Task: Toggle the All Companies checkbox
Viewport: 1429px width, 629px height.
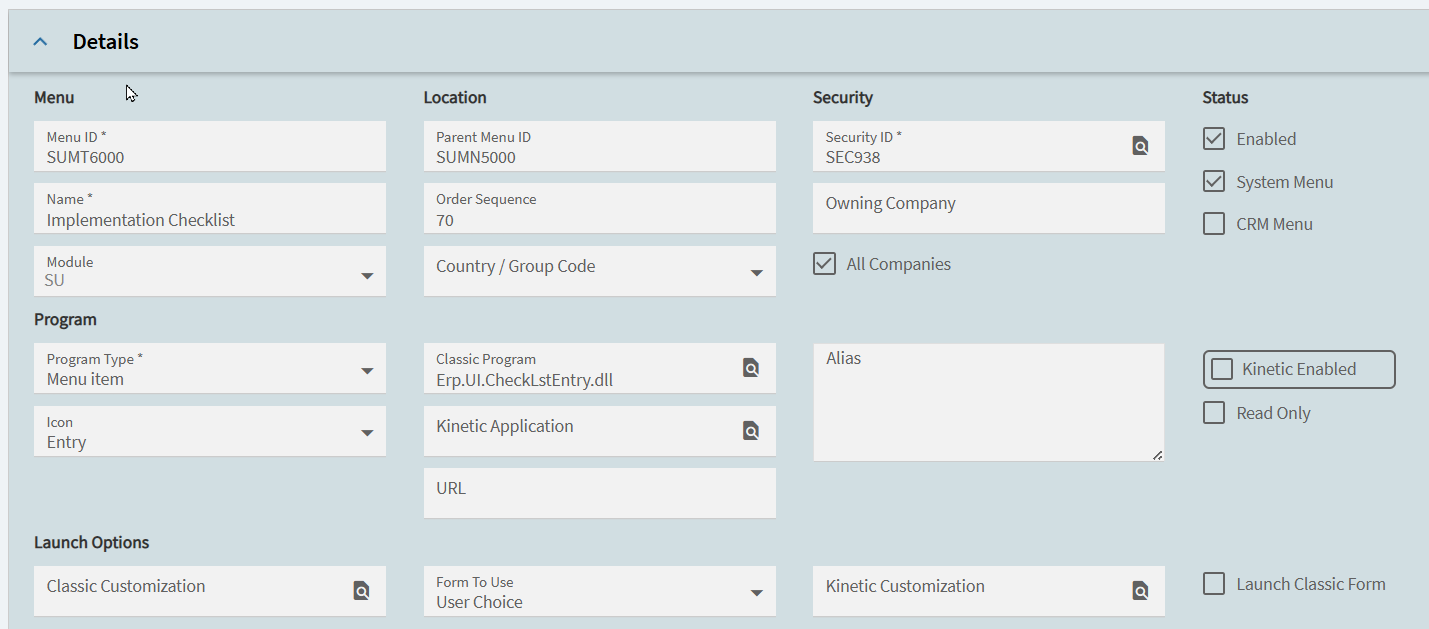Action: (824, 264)
